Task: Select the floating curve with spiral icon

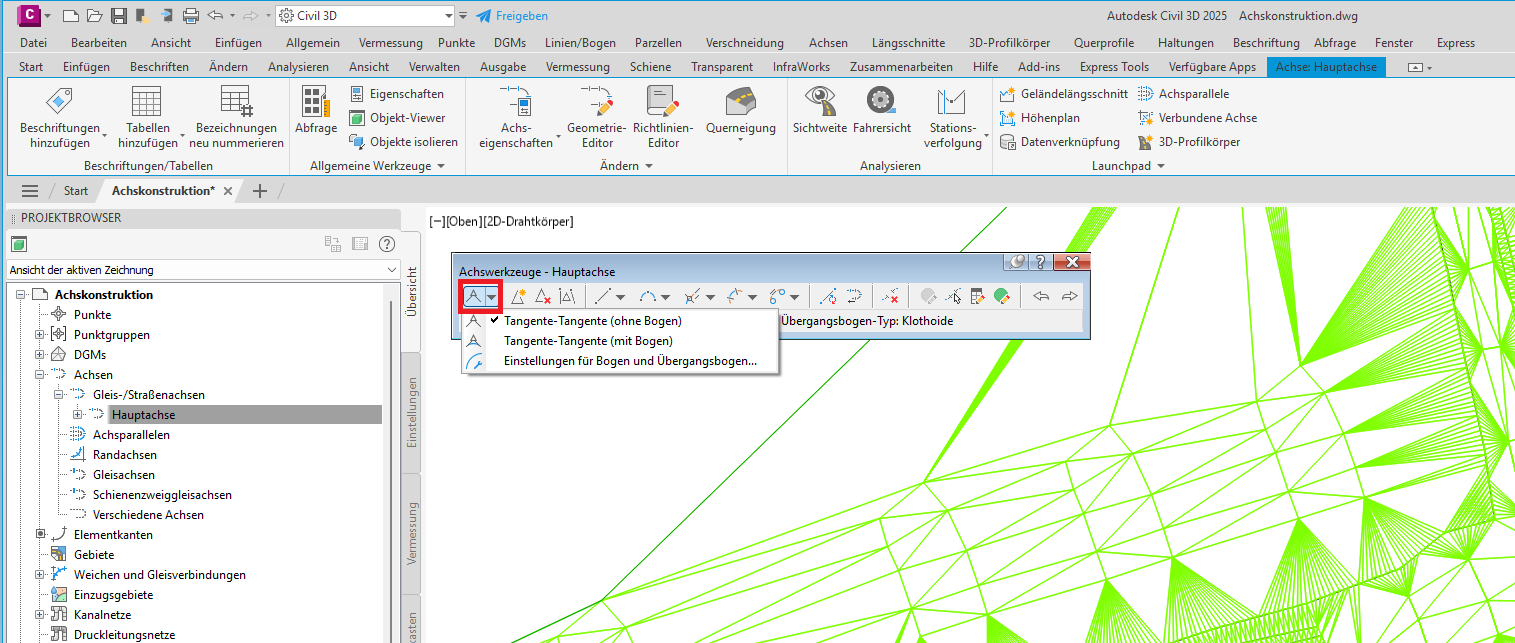Action: [x=735, y=296]
